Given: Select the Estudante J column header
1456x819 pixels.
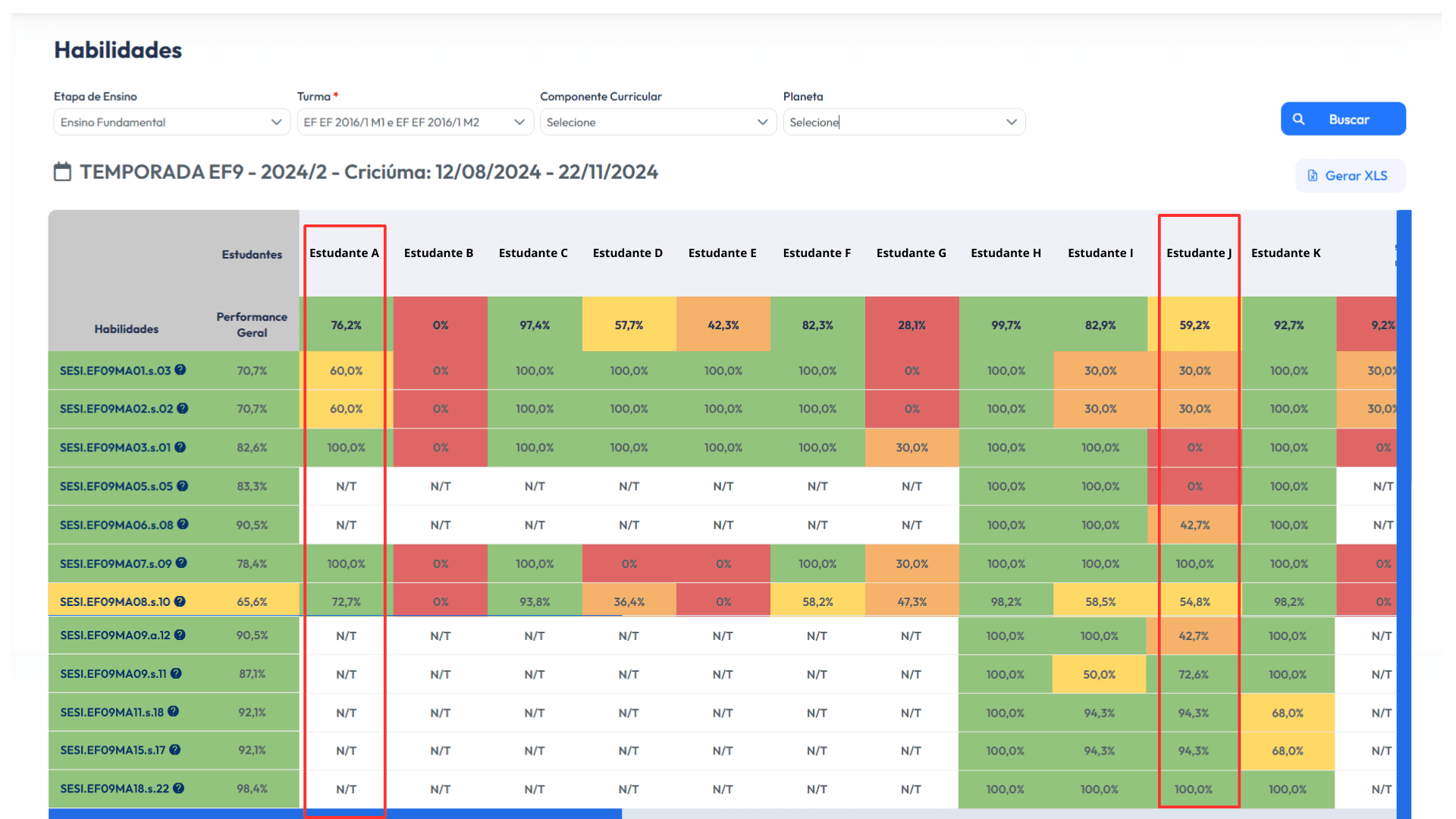Looking at the screenshot, I should 1199,253.
